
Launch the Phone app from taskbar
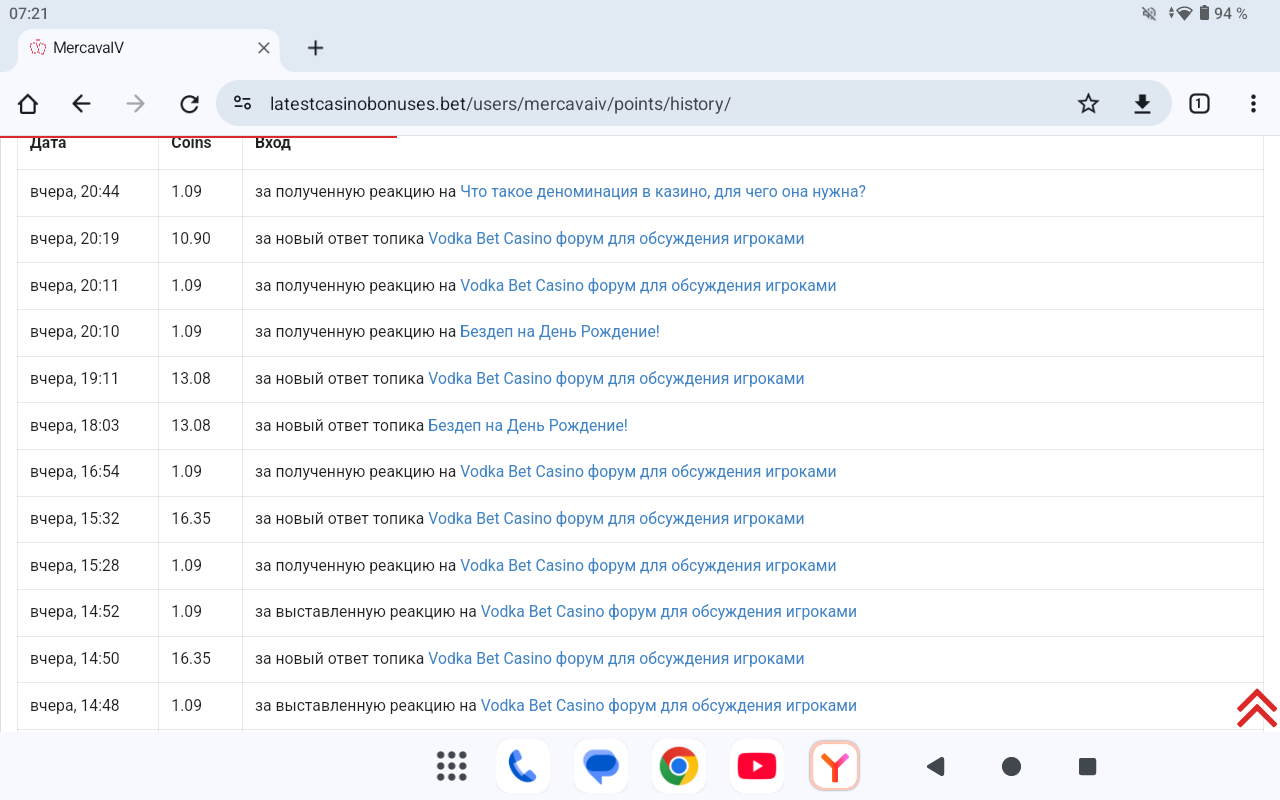[523, 766]
